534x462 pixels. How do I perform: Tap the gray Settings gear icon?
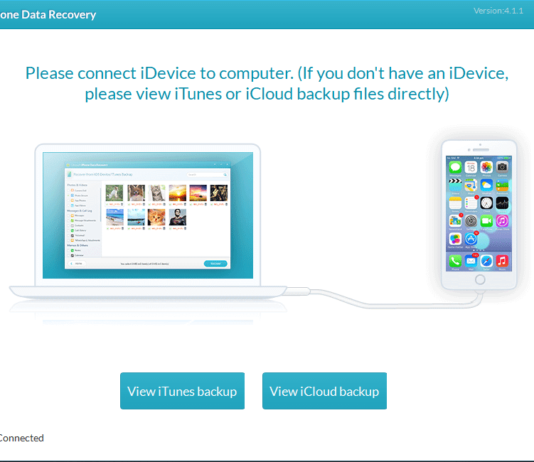click(x=471, y=221)
